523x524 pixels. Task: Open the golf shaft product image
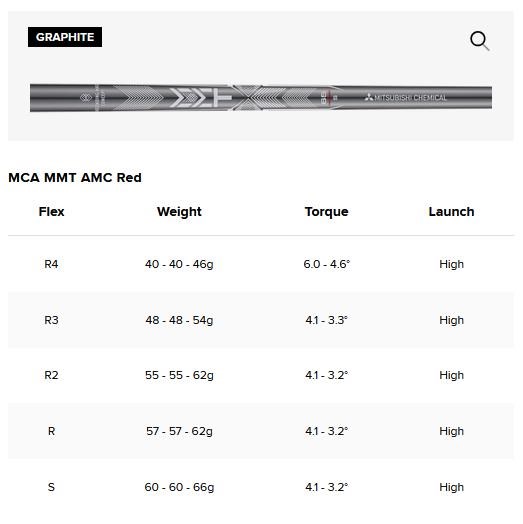[x=261, y=97]
